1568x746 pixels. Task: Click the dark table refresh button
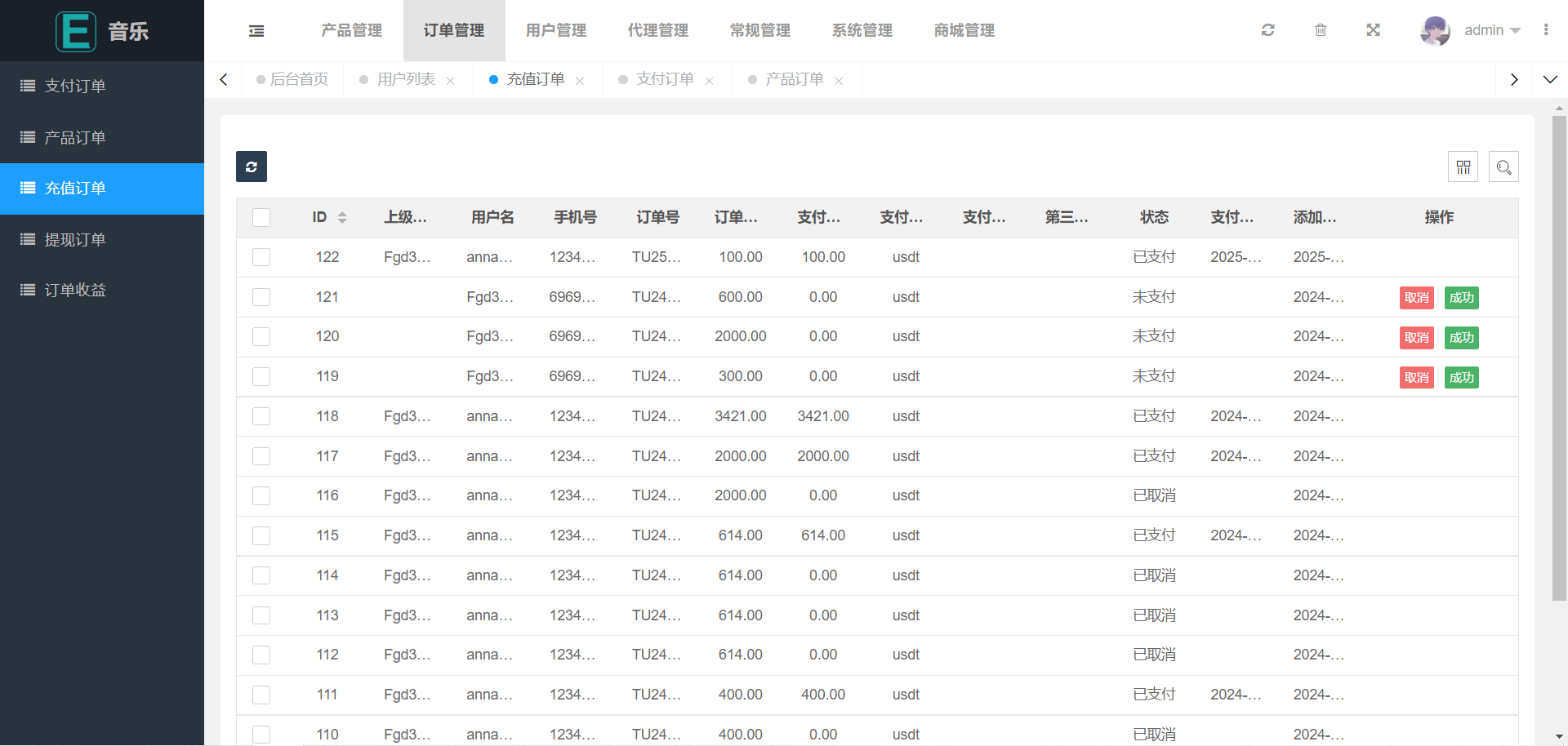252,167
